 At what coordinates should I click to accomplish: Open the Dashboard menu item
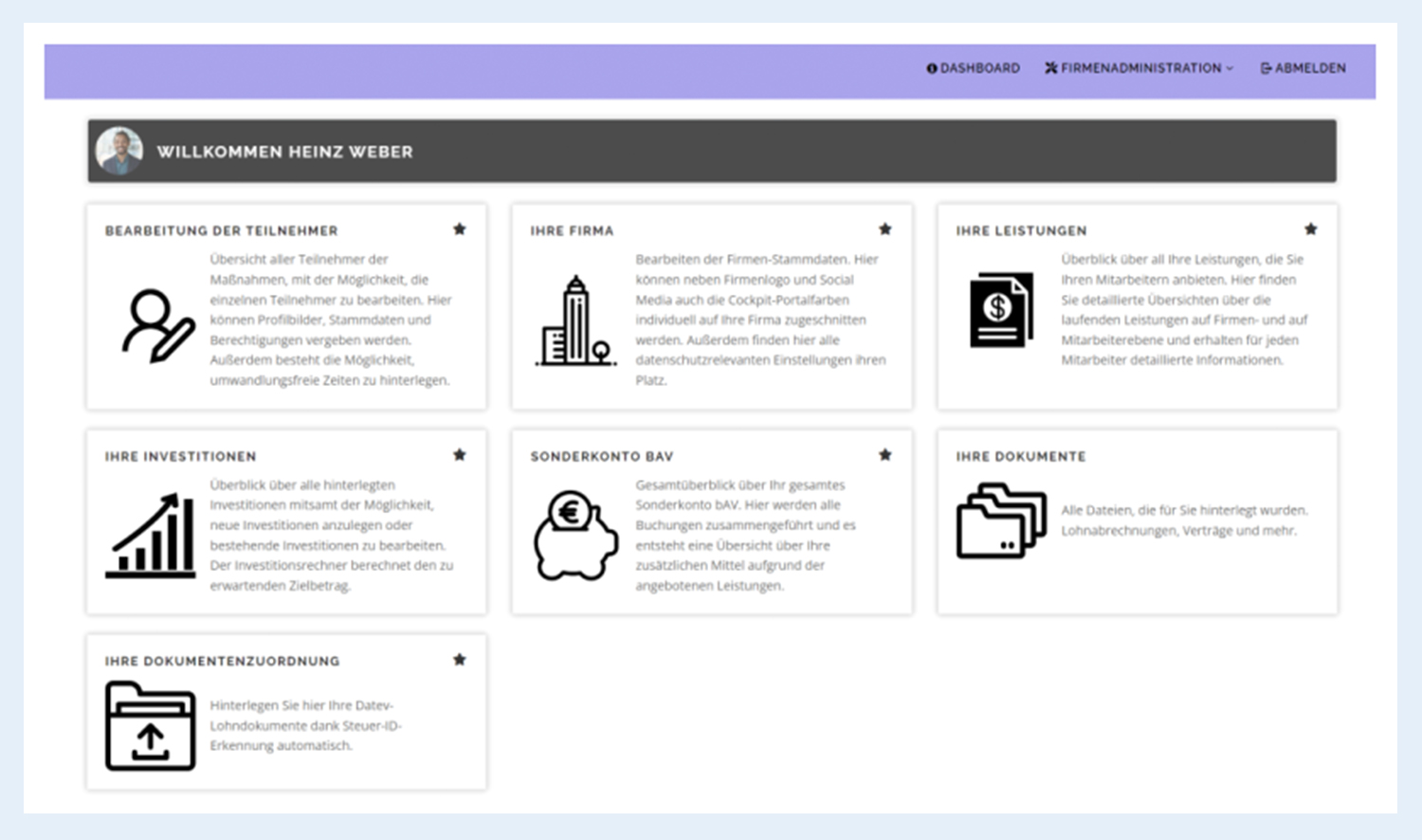tap(974, 68)
